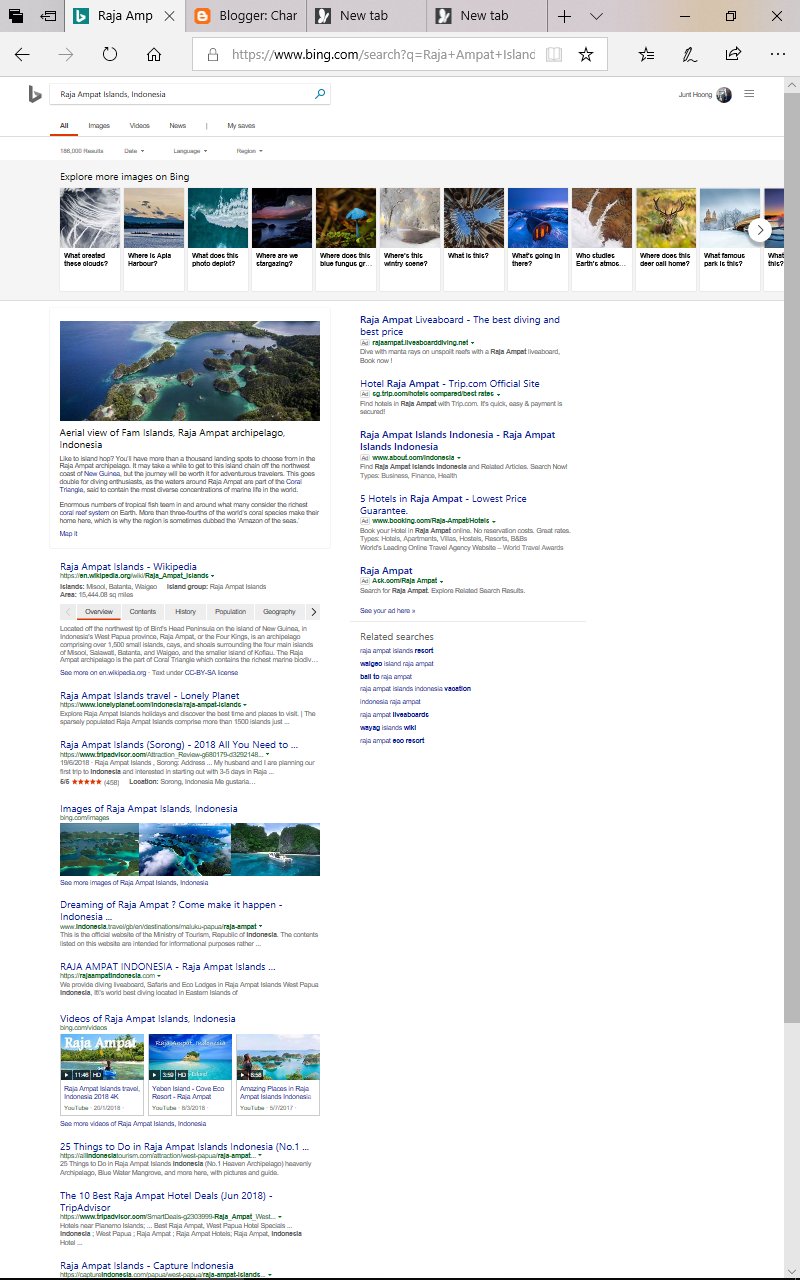
Task: Open Raja Ampat Islands travel Lonely Planet
Action: [x=150, y=696]
